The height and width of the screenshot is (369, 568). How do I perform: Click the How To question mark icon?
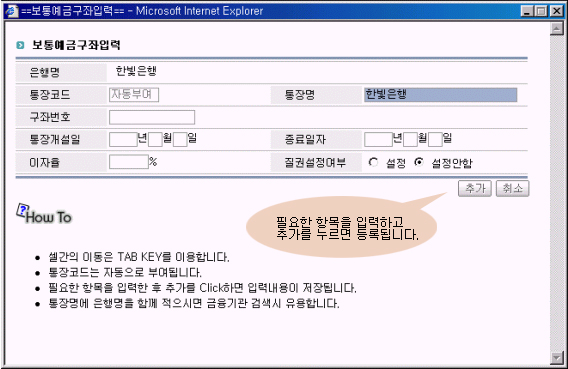click(22, 210)
